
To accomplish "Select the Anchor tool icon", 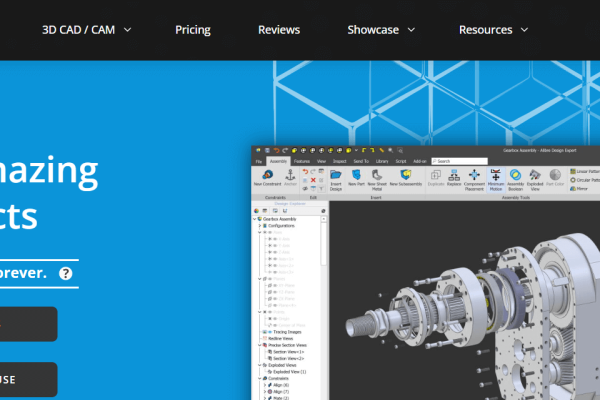I will point(289,177).
